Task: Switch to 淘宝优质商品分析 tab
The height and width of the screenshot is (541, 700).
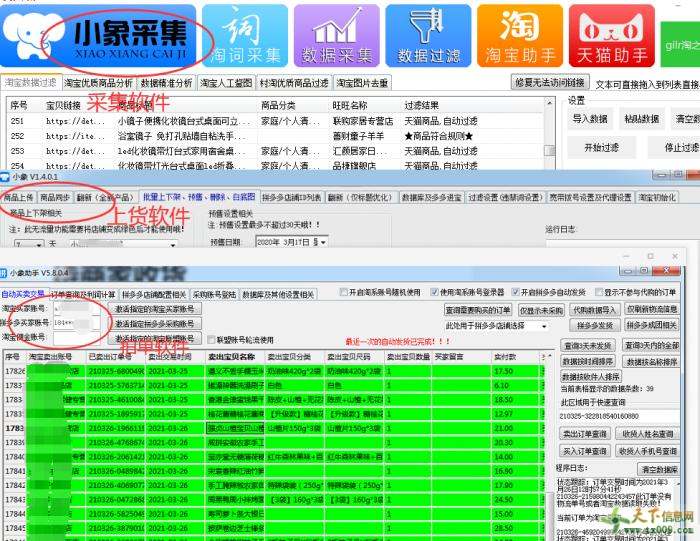Action: pos(99,83)
